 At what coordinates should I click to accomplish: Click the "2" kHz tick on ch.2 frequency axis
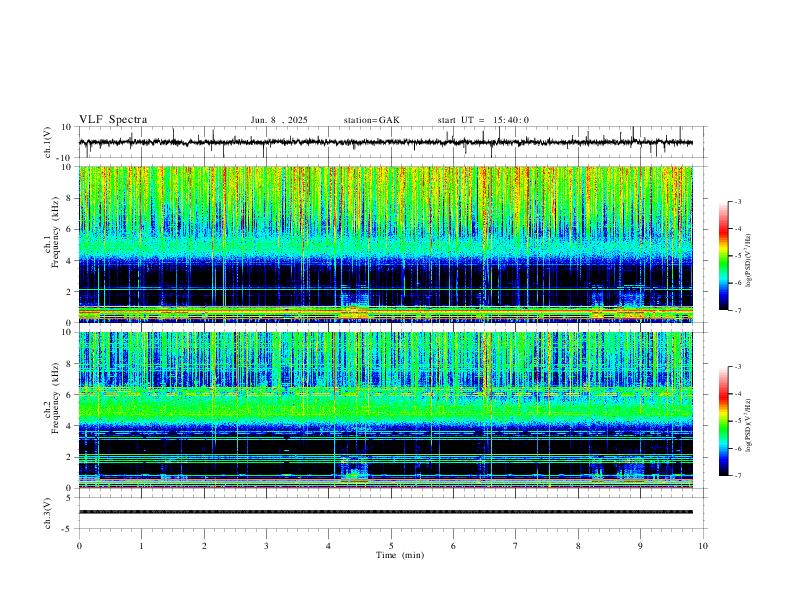click(69, 457)
